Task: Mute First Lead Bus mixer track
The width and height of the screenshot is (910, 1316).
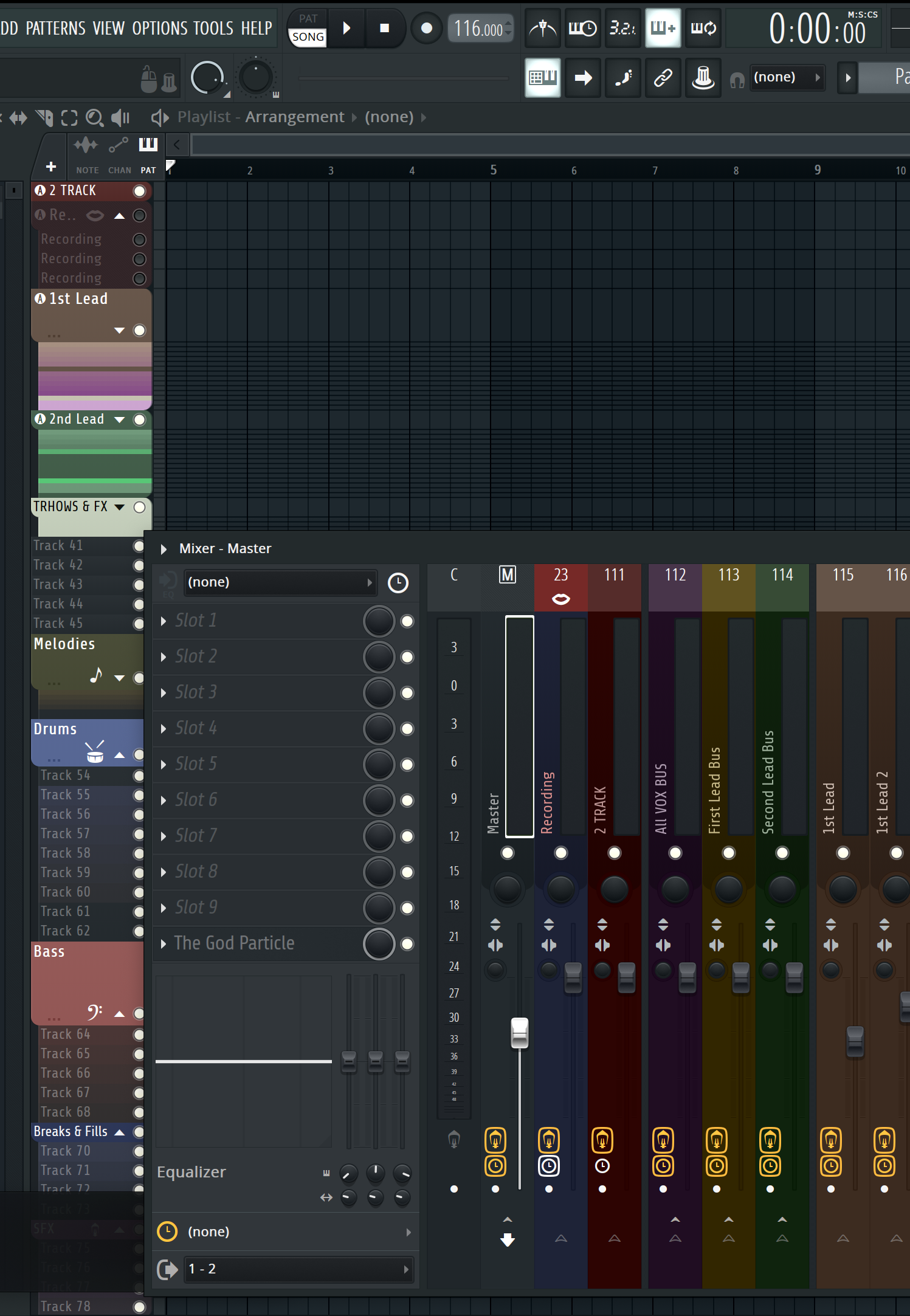Action: (x=729, y=853)
